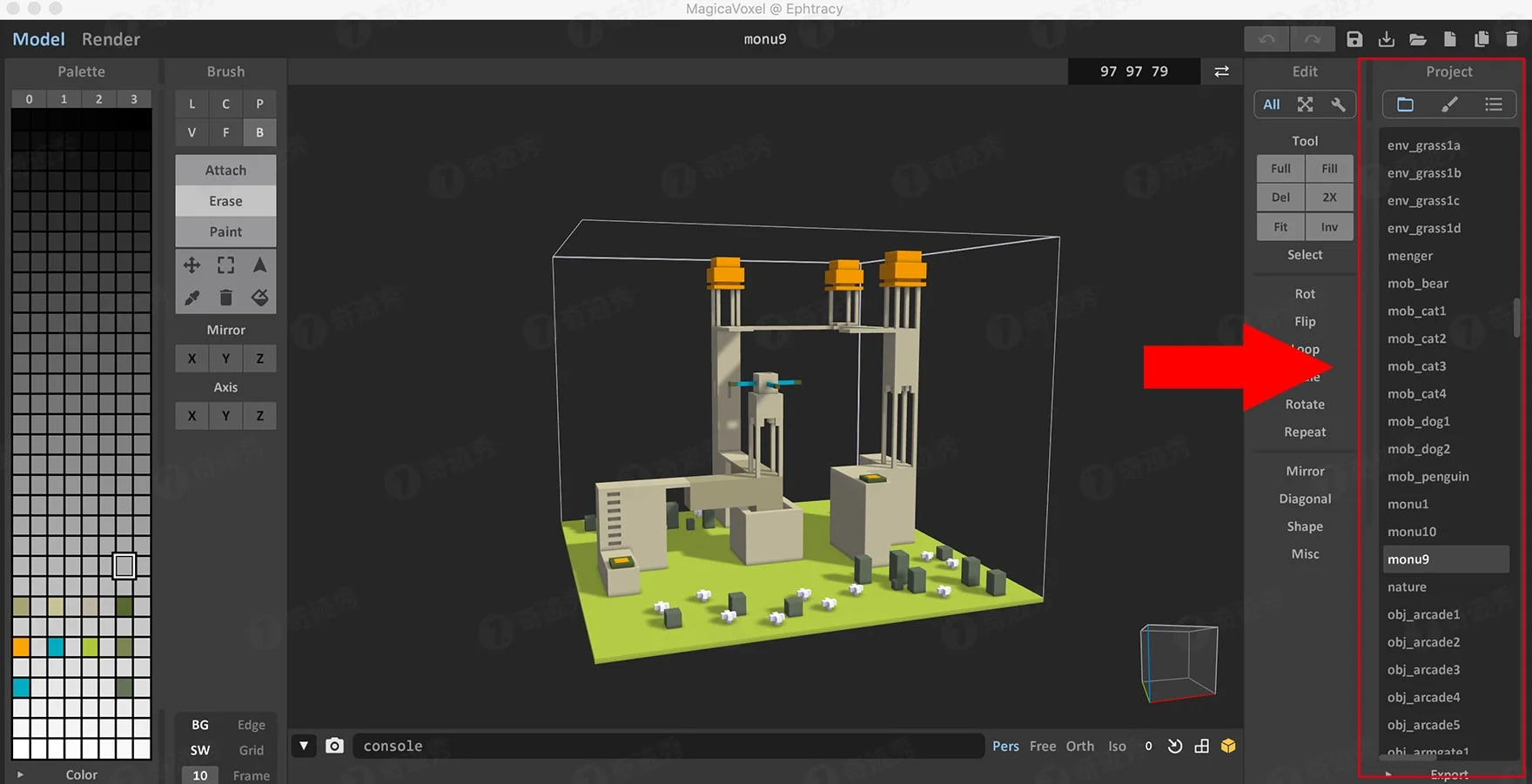This screenshot has width=1532, height=784.
Task: Click the trash delete icon in top toolbar
Action: [x=1512, y=39]
